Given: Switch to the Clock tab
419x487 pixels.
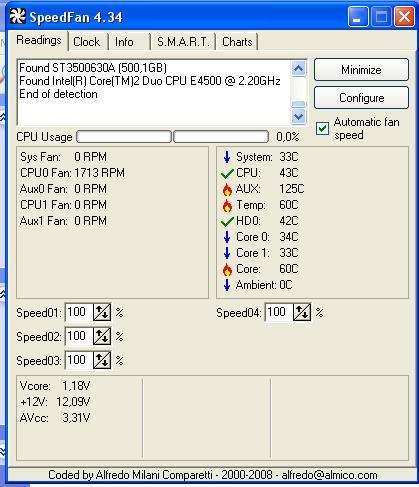Looking at the screenshot, I should [x=87, y=42].
